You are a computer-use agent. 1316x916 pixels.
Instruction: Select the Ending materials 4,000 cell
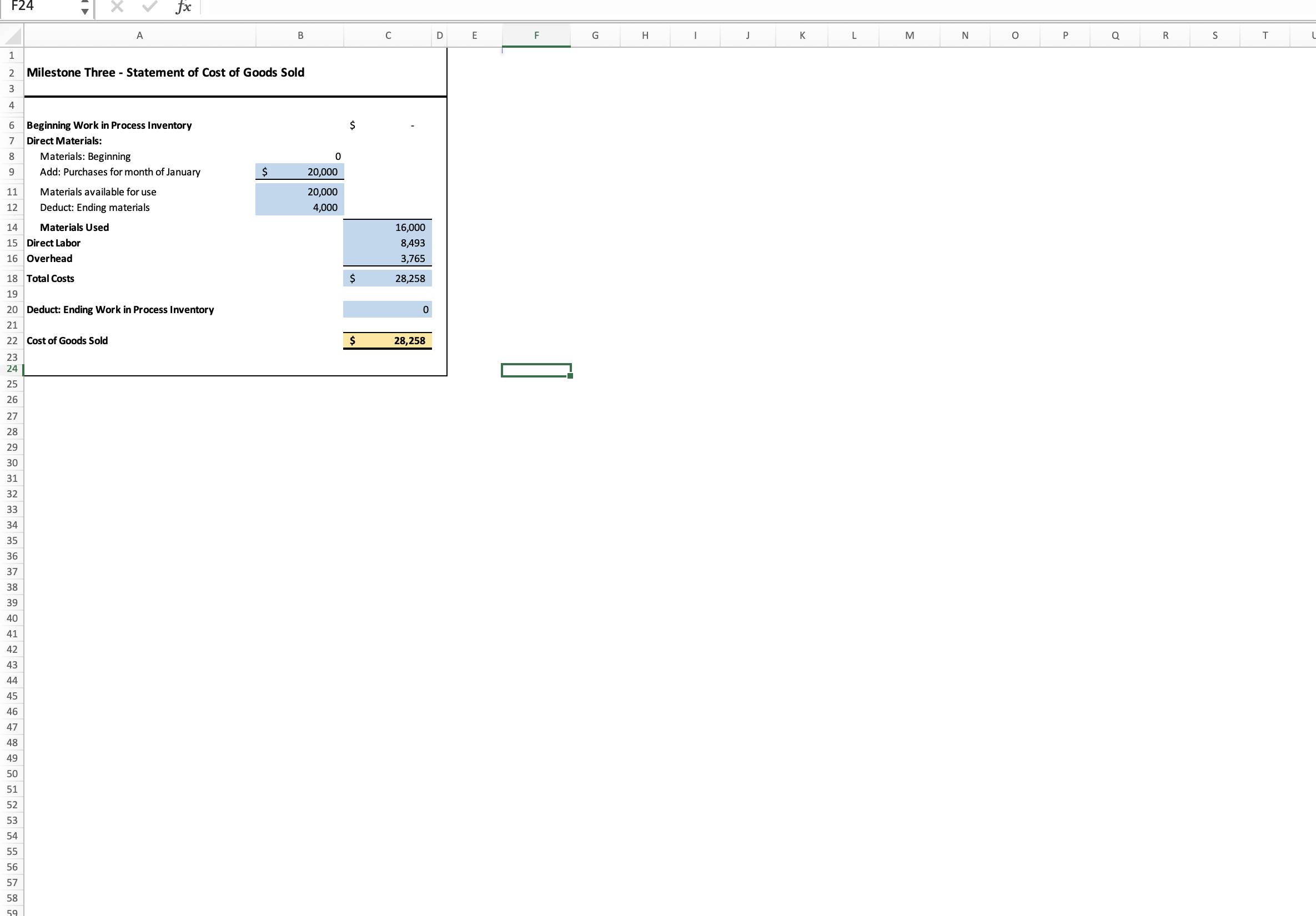click(x=300, y=207)
